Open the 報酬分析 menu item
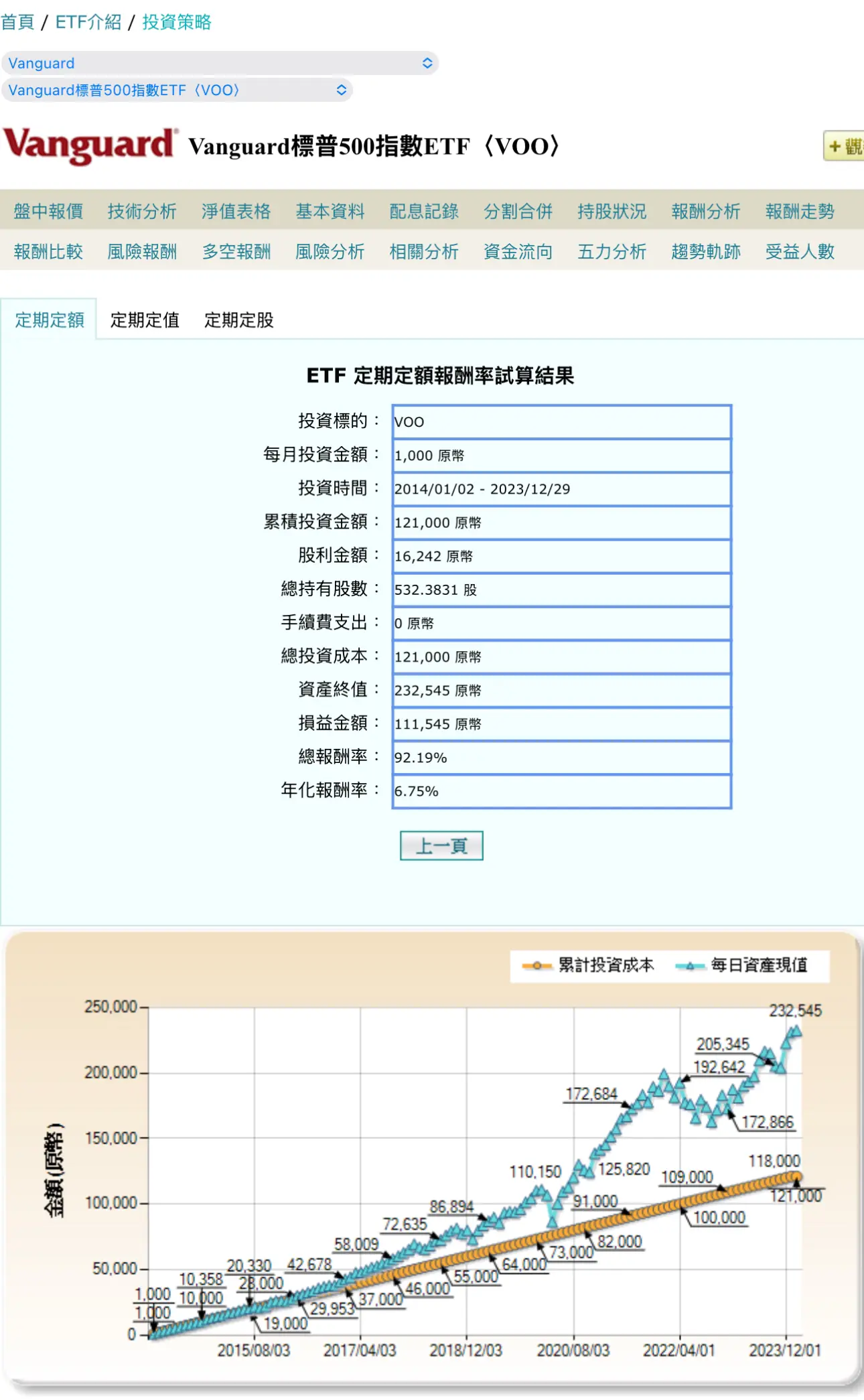The height and width of the screenshot is (1400, 864). (706, 212)
